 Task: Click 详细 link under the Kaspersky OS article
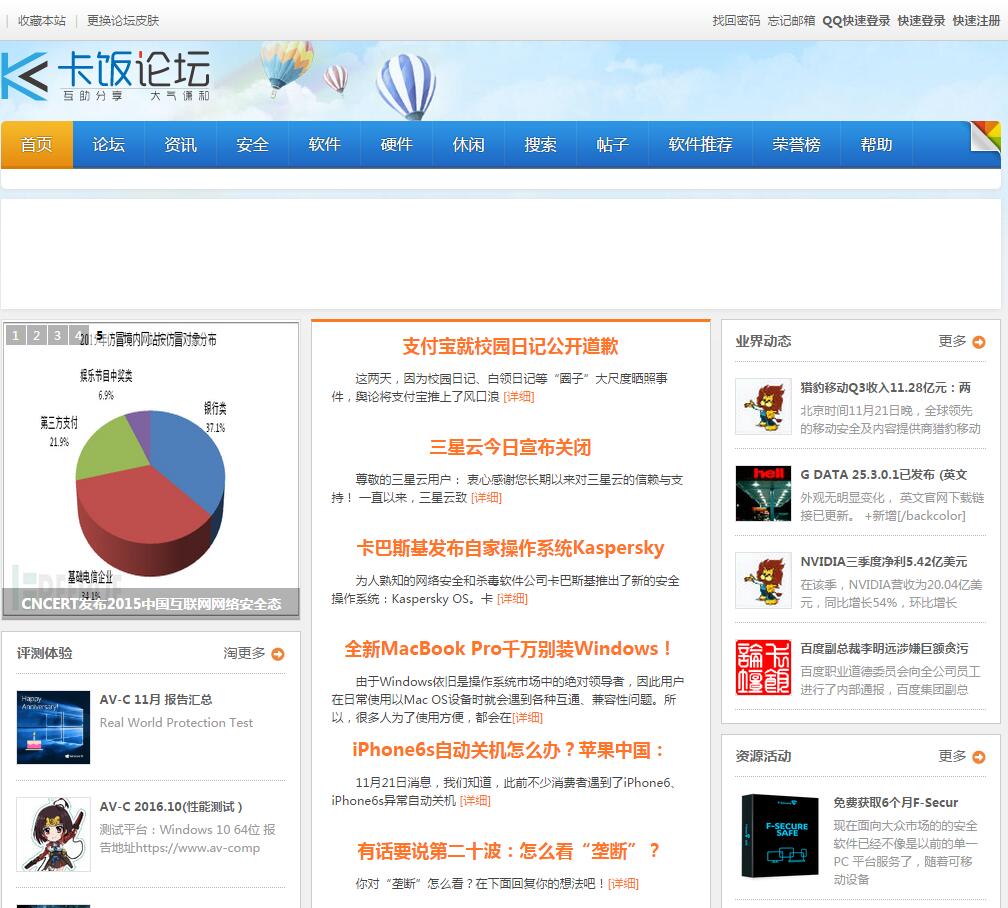click(x=512, y=599)
